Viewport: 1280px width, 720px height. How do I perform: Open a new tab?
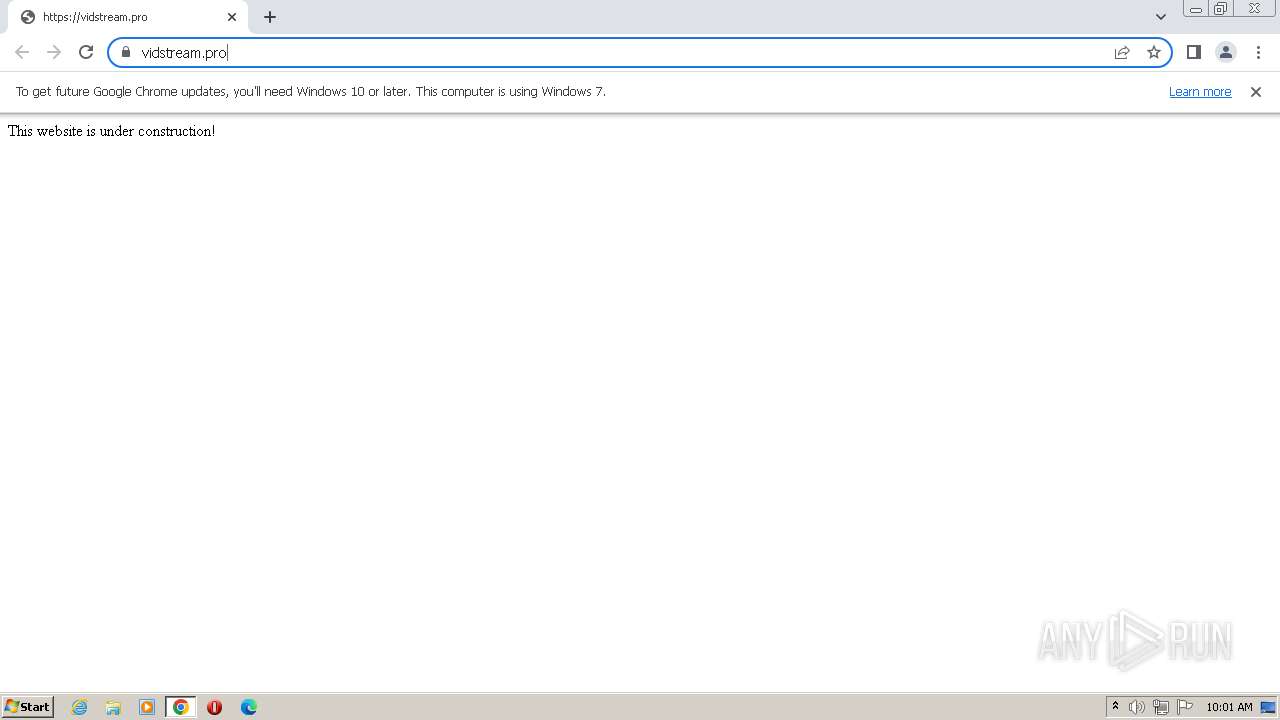pyautogui.click(x=270, y=17)
